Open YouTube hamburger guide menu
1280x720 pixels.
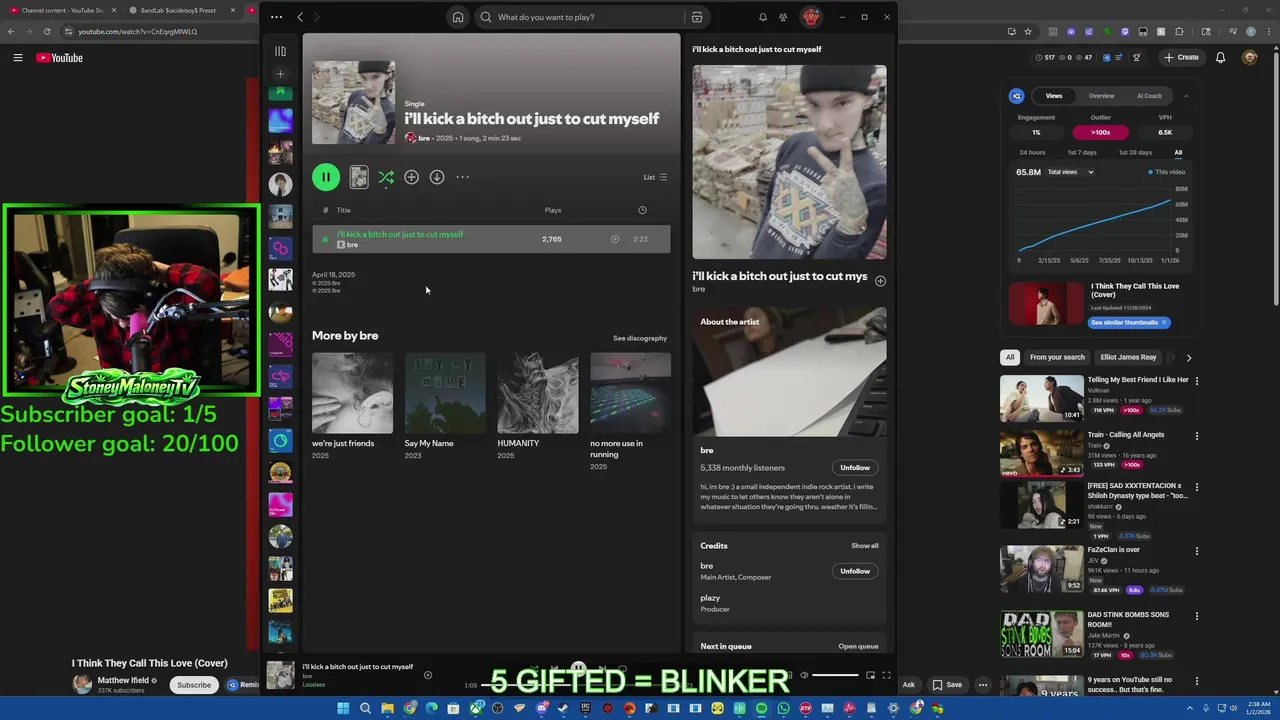pyautogui.click(x=18, y=58)
